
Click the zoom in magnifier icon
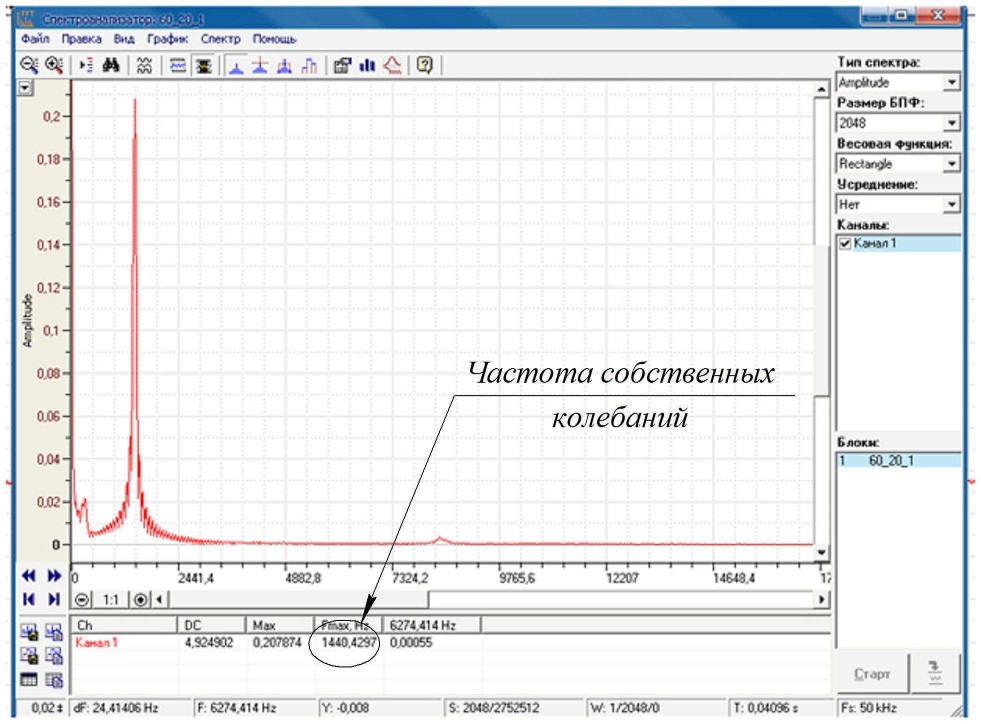53,64
